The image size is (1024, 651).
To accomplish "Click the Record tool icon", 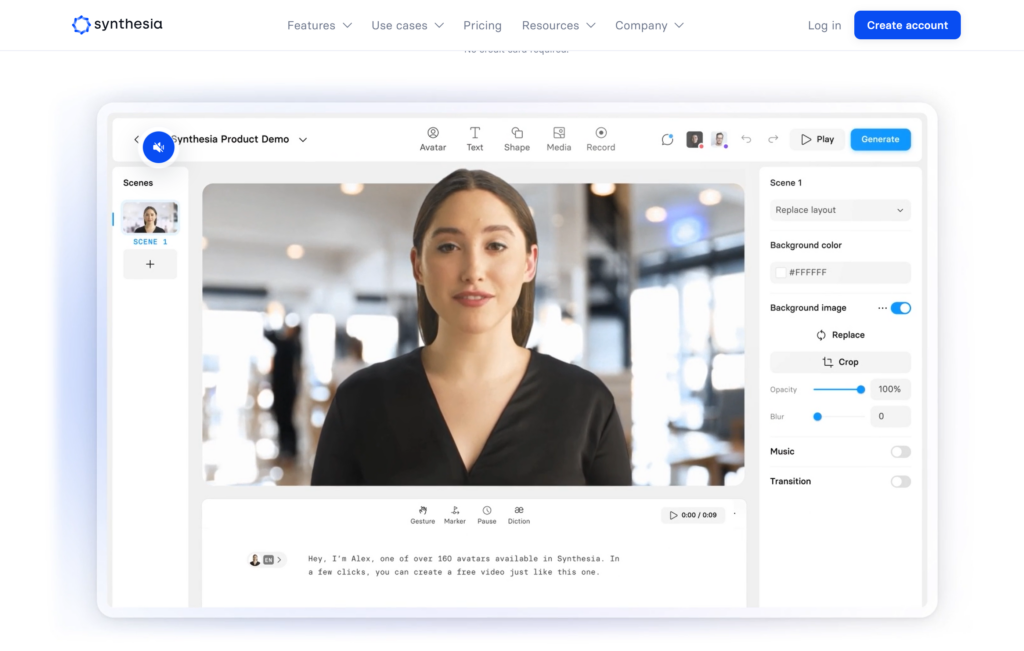I will tap(601, 133).
